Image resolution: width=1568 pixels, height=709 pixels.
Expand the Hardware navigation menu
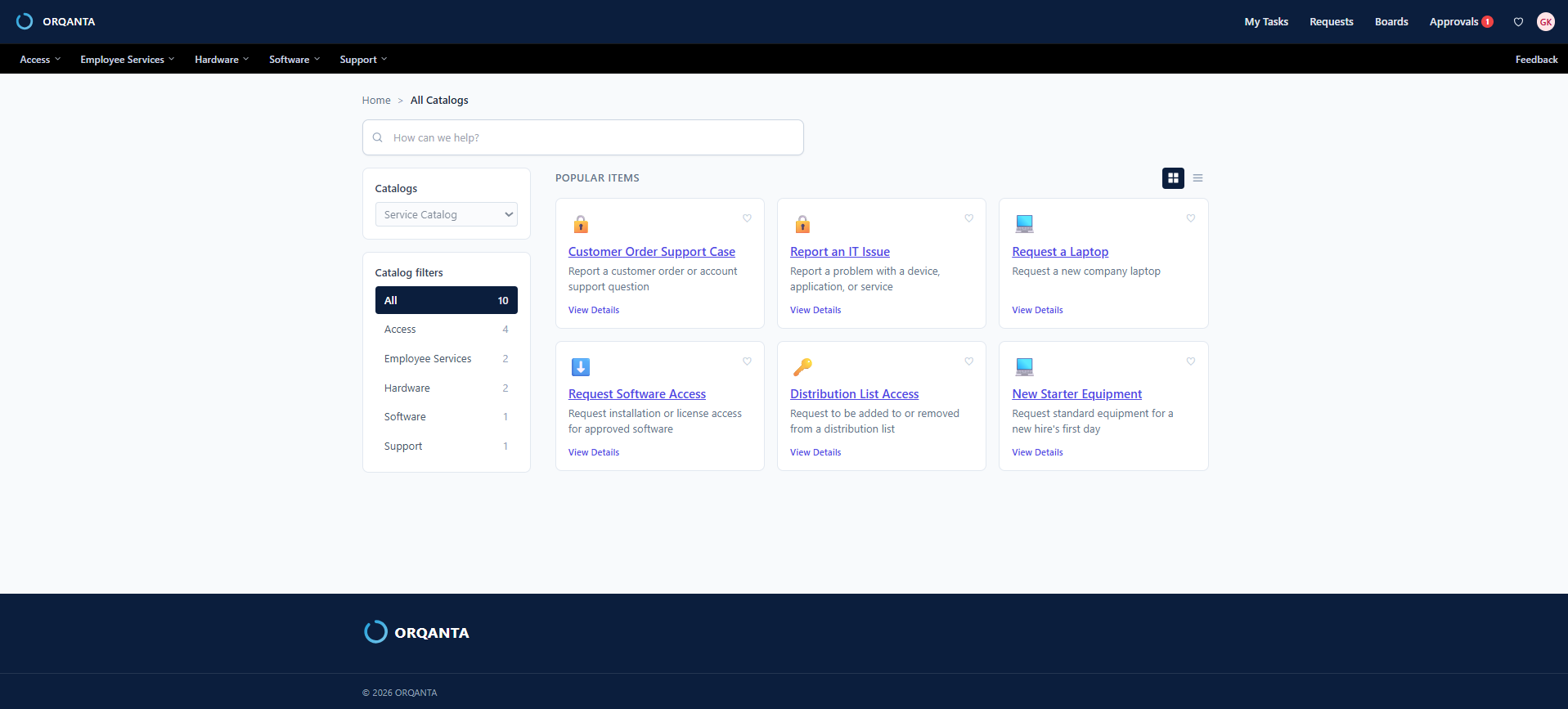(x=222, y=60)
